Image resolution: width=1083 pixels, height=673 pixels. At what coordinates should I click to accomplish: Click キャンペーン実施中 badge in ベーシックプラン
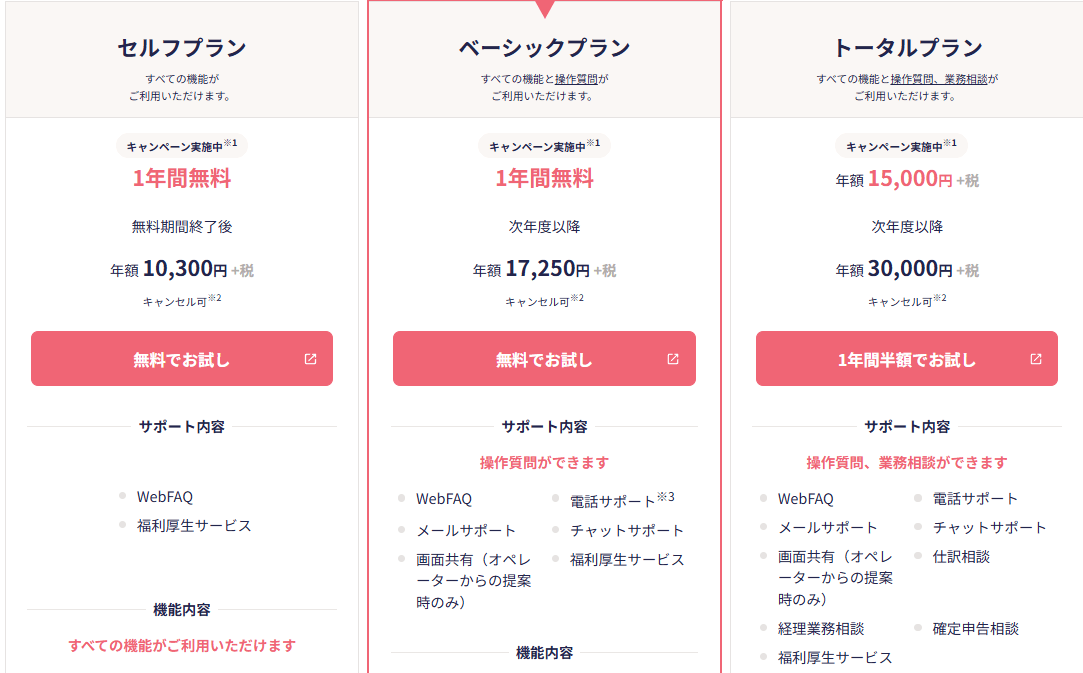[544, 146]
